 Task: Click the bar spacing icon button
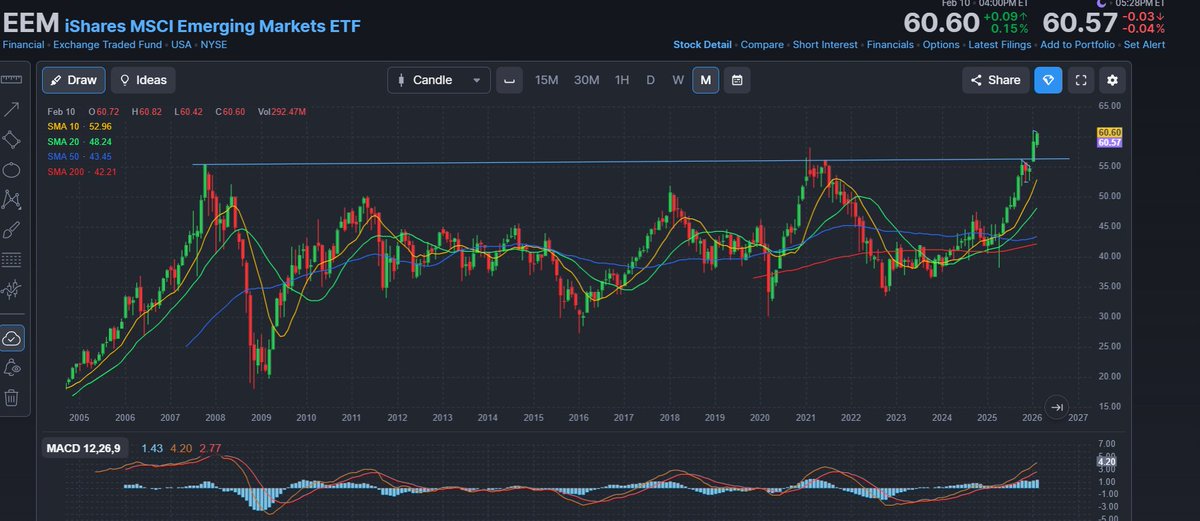[510, 80]
